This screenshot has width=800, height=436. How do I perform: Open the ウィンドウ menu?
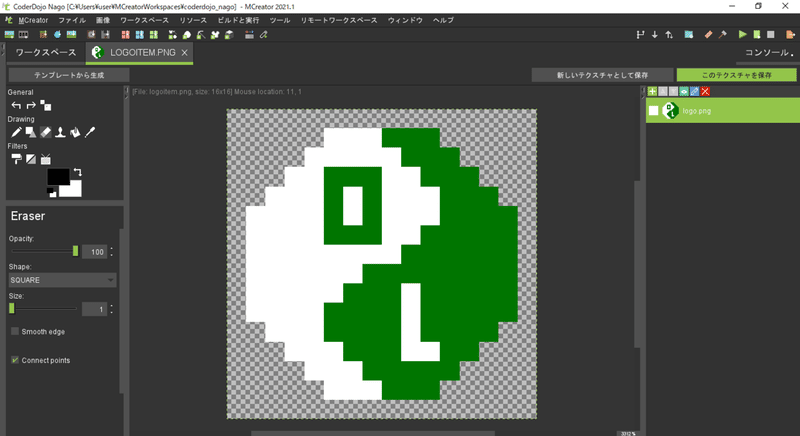pos(405,20)
